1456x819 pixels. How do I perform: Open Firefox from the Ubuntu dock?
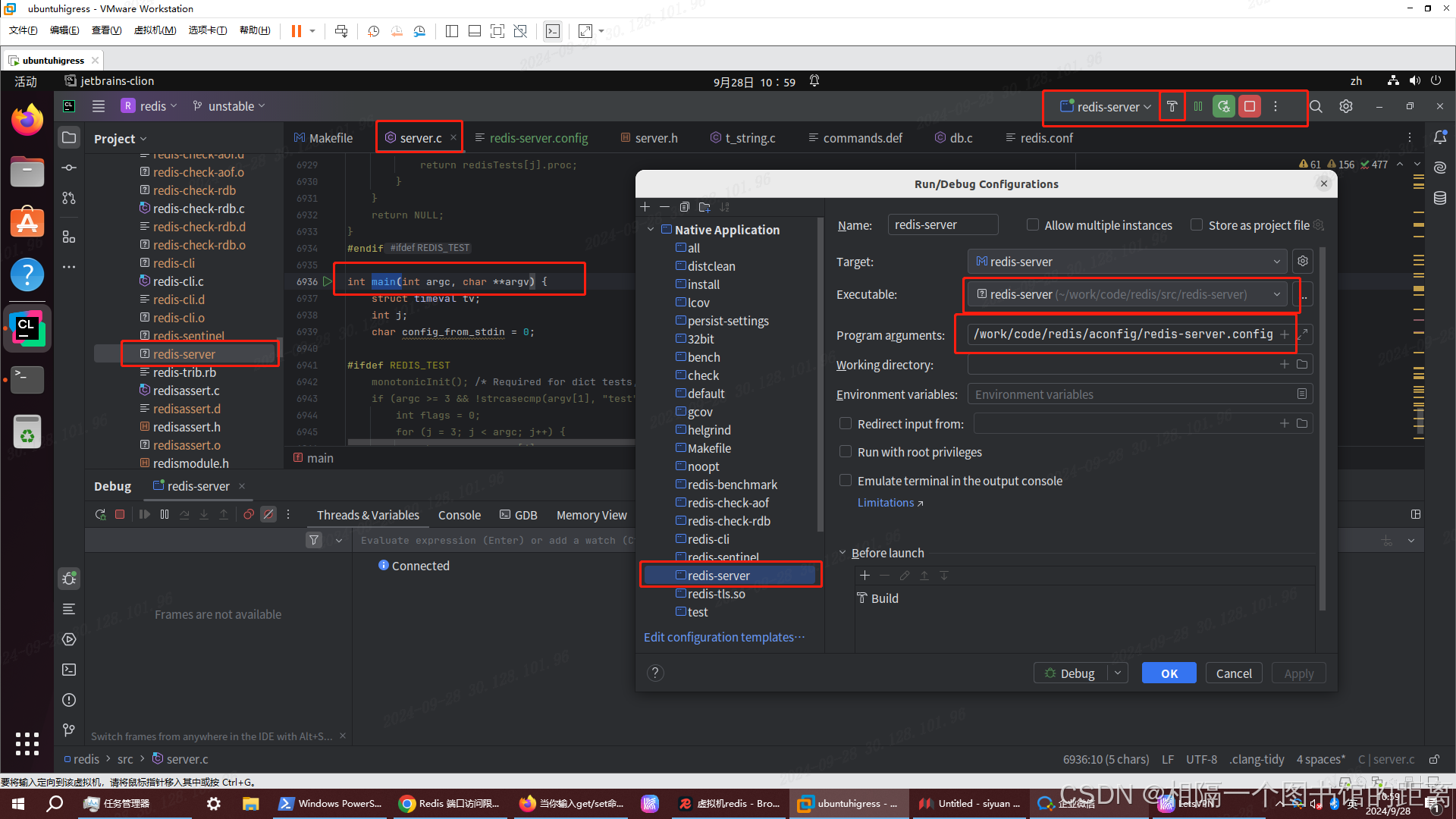(27, 120)
